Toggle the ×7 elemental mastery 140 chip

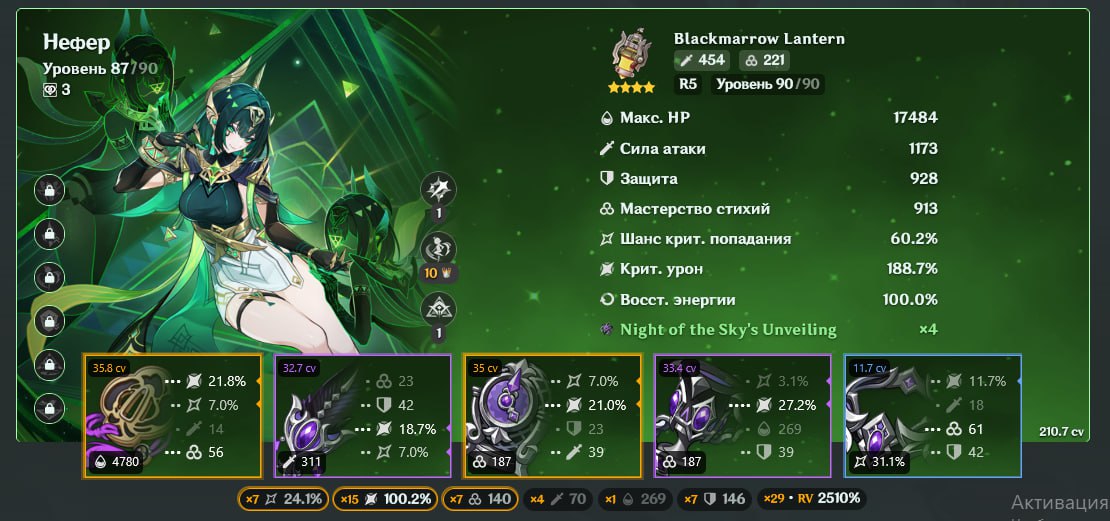(481, 499)
